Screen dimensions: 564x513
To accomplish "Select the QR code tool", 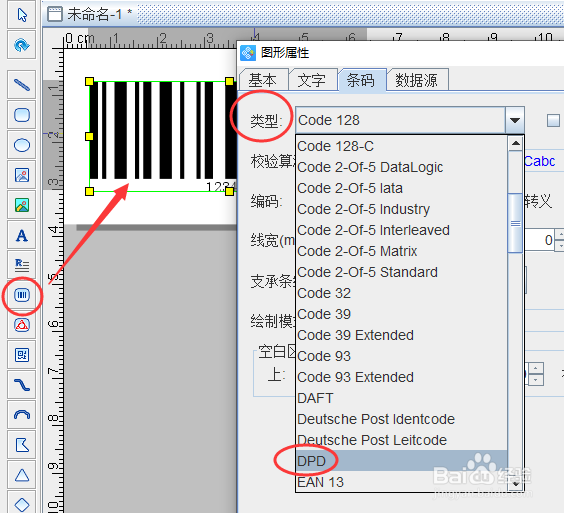I will coord(22,355).
